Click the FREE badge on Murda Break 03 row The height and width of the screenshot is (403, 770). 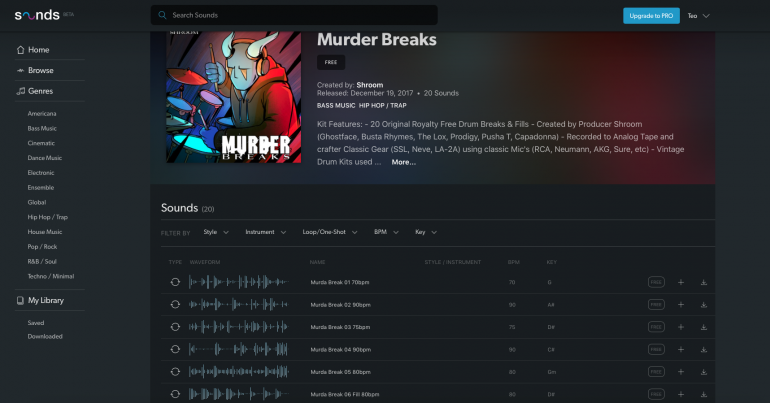(656, 327)
